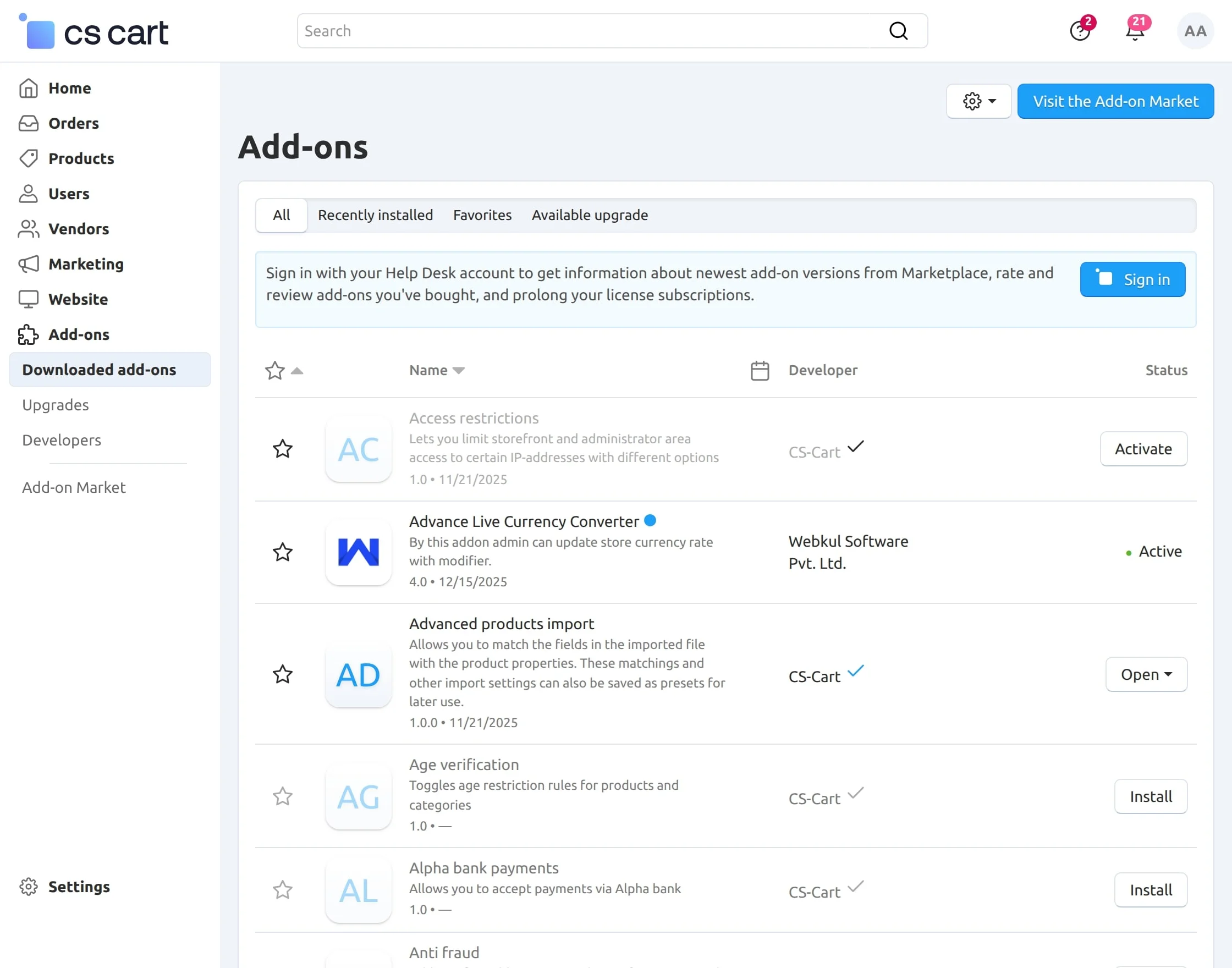Click the calendar sort icon in table header
The image size is (1232, 968).
[760, 371]
